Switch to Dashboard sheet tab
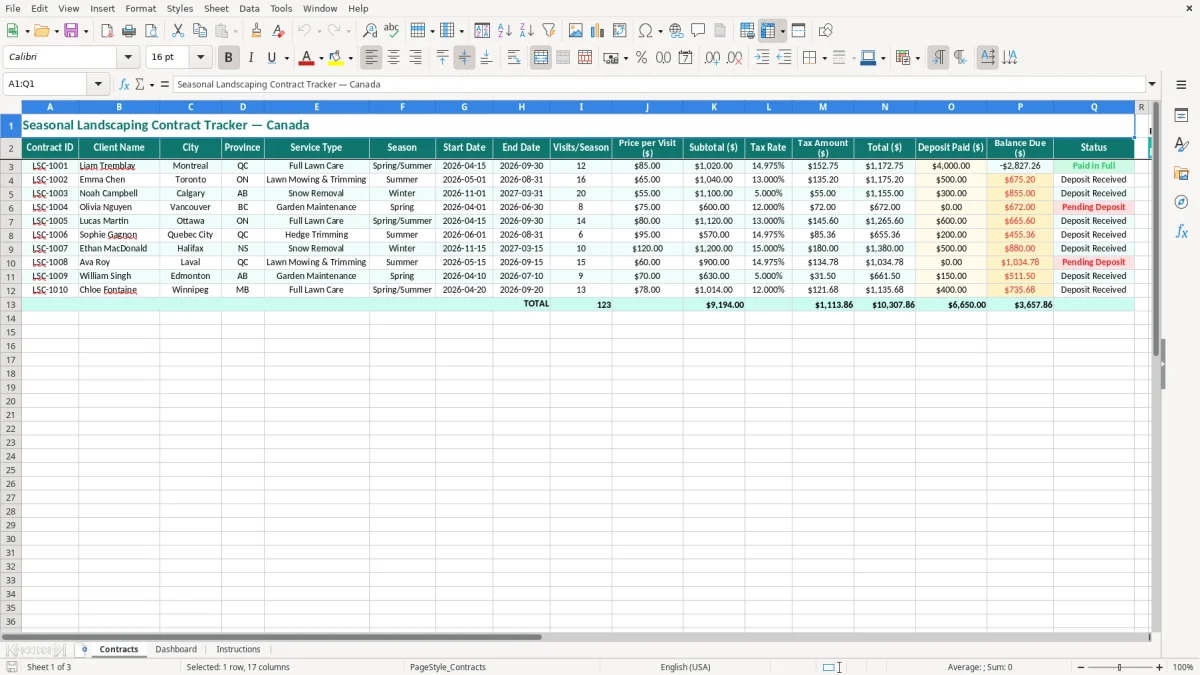Screen dimensions: 1200x675 [x=176, y=649]
